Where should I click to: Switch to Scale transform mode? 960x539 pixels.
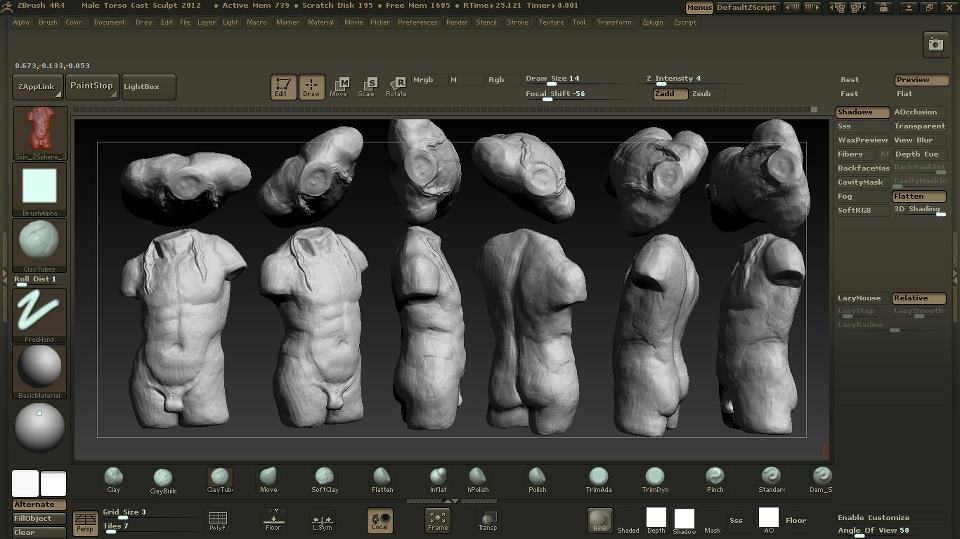[x=367, y=87]
